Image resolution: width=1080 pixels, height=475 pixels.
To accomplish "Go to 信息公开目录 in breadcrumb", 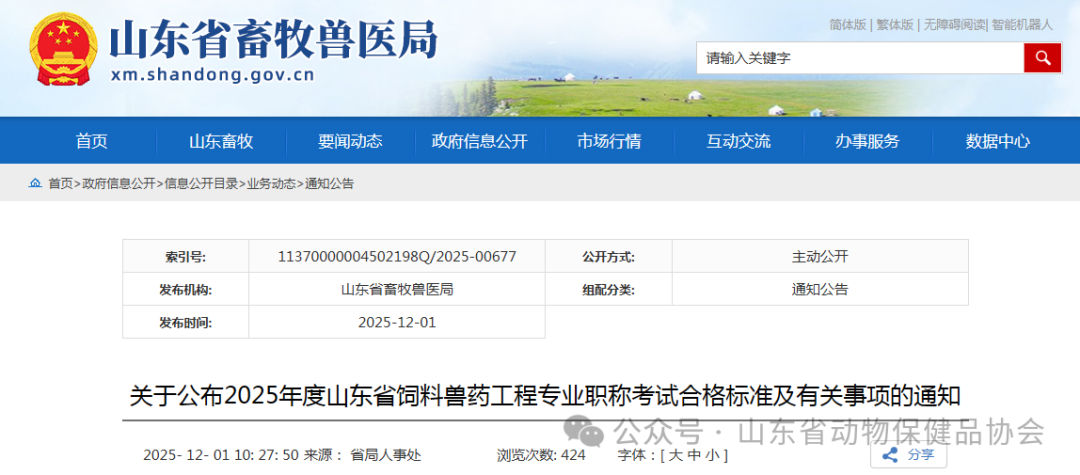I will click(201, 184).
